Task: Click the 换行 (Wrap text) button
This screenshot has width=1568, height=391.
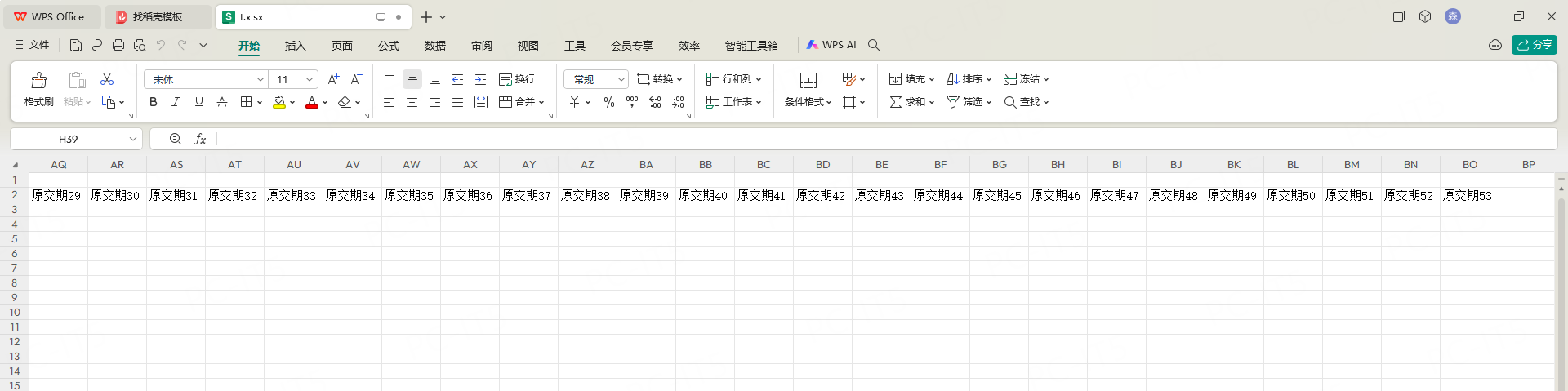Action: coord(517,79)
